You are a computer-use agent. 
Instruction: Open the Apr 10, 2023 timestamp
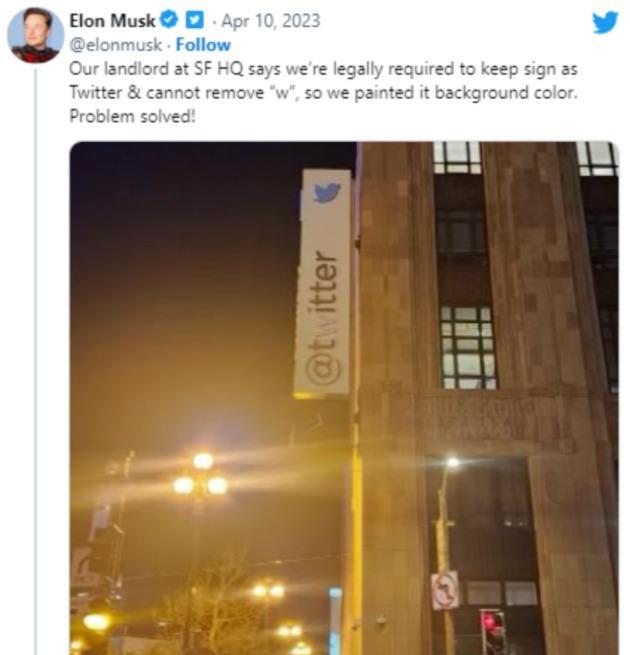coord(270,20)
